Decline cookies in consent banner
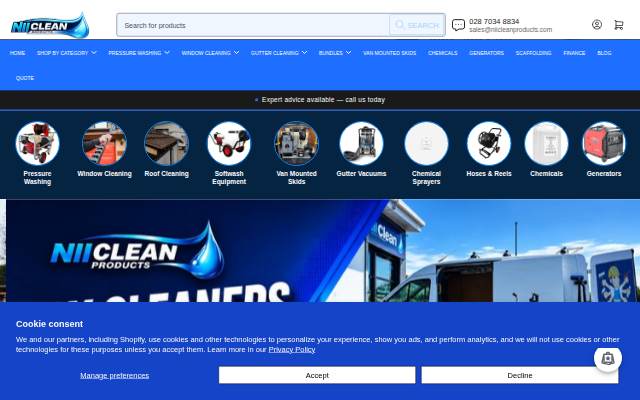The image size is (640, 400). point(520,375)
